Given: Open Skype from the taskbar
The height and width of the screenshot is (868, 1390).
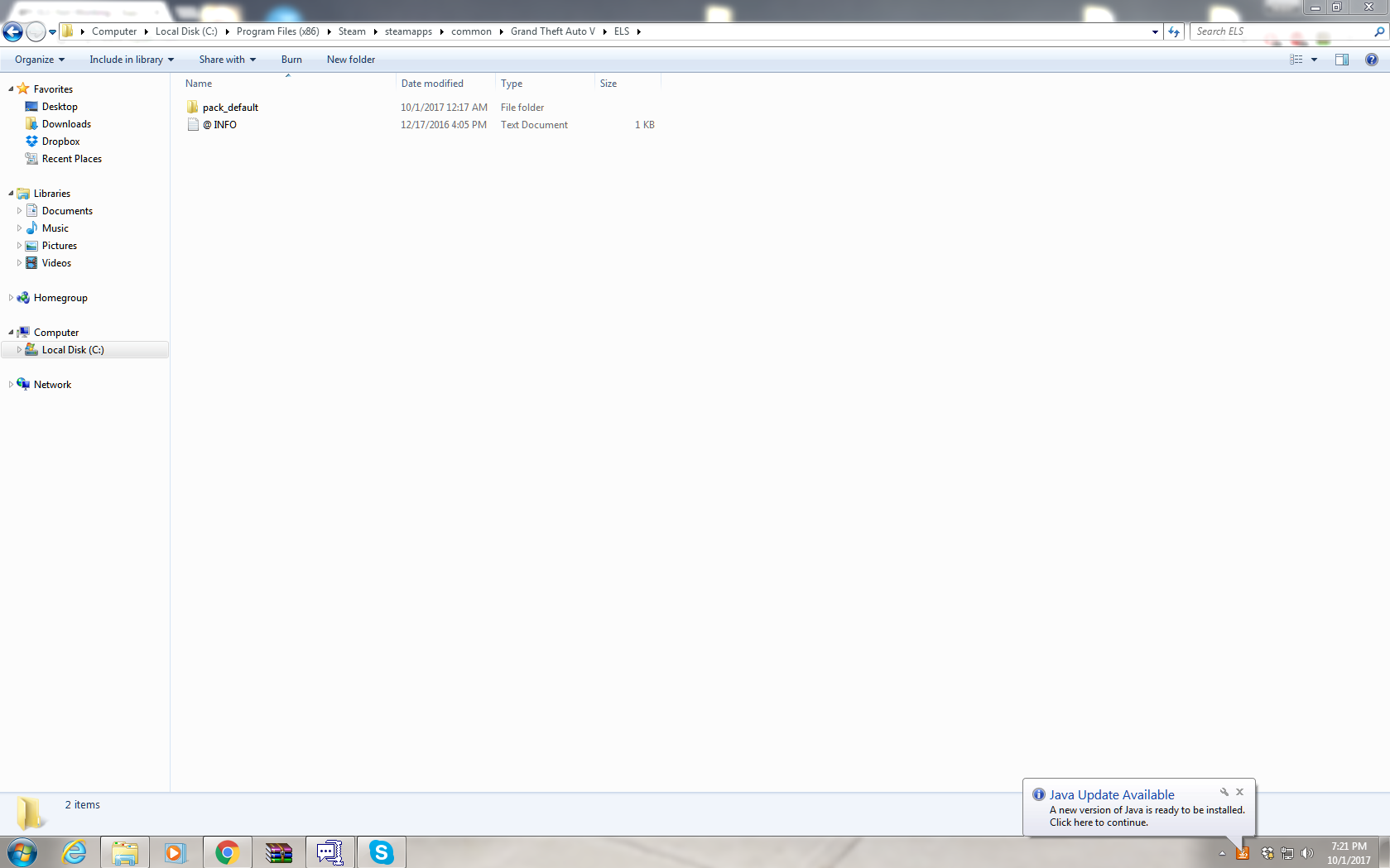Looking at the screenshot, I should click(381, 852).
